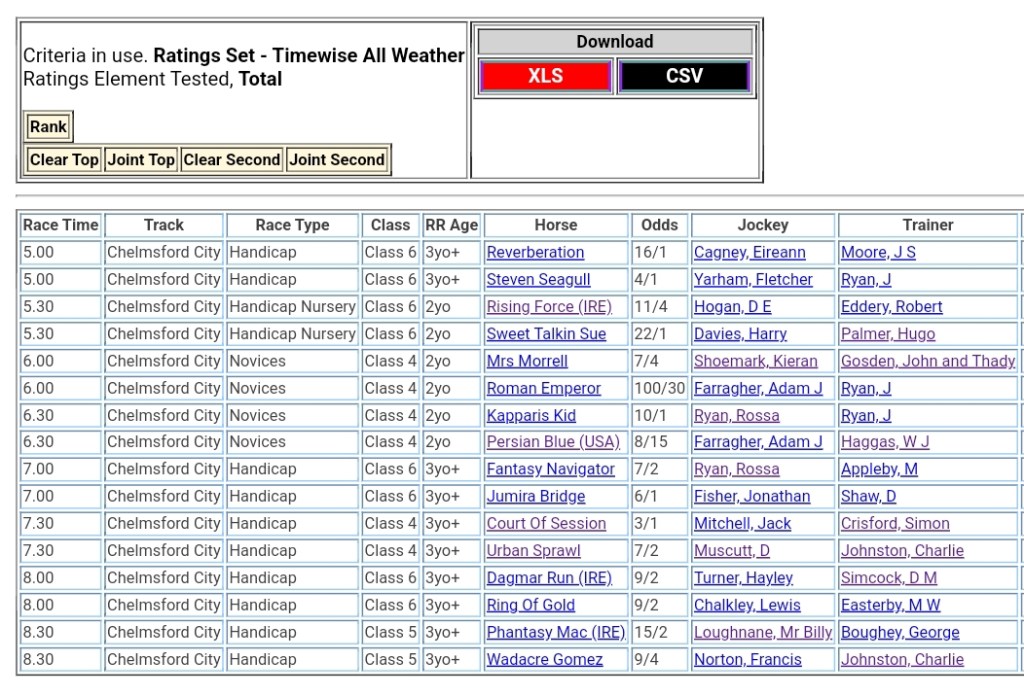The width and height of the screenshot is (1024, 695).
Task: Download results as CSV file
Action: point(684,76)
